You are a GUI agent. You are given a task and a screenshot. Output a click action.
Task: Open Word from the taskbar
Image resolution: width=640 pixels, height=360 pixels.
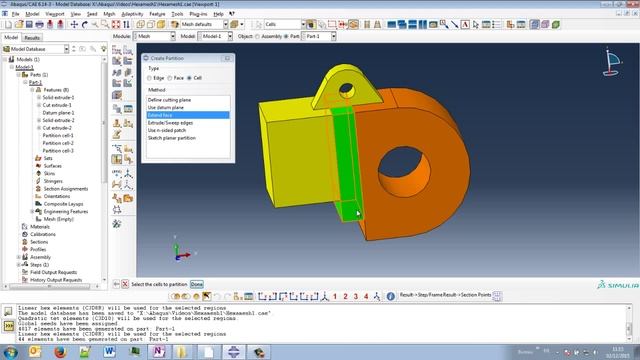click(x=109, y=351)
